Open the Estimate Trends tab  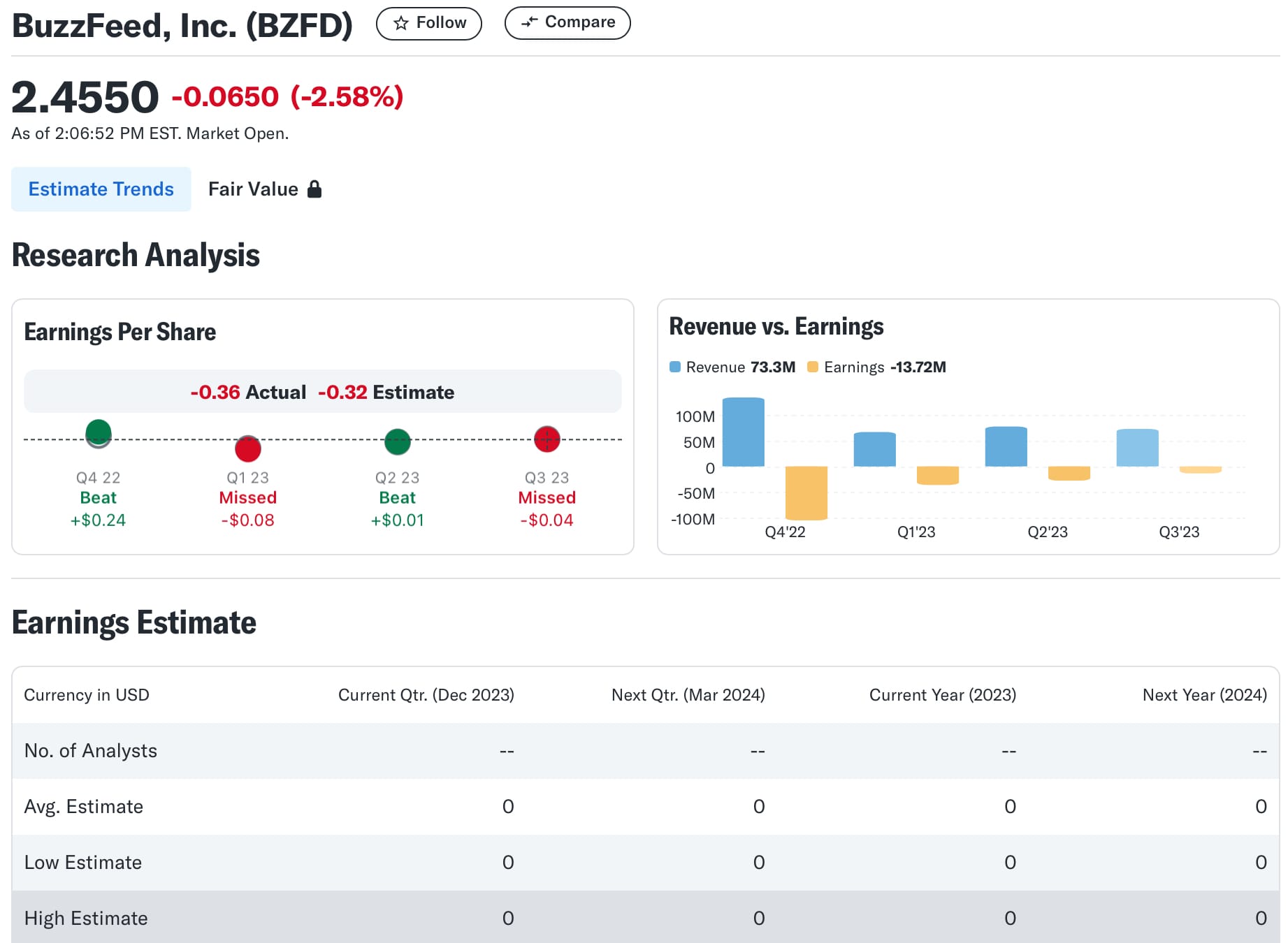pos(101,189)
